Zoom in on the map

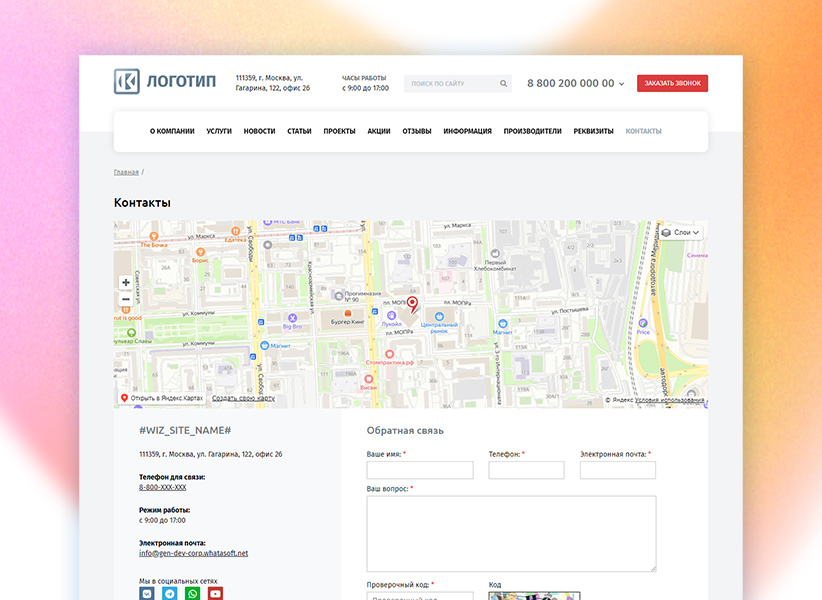pyautogui.click(x=126, y=283)
